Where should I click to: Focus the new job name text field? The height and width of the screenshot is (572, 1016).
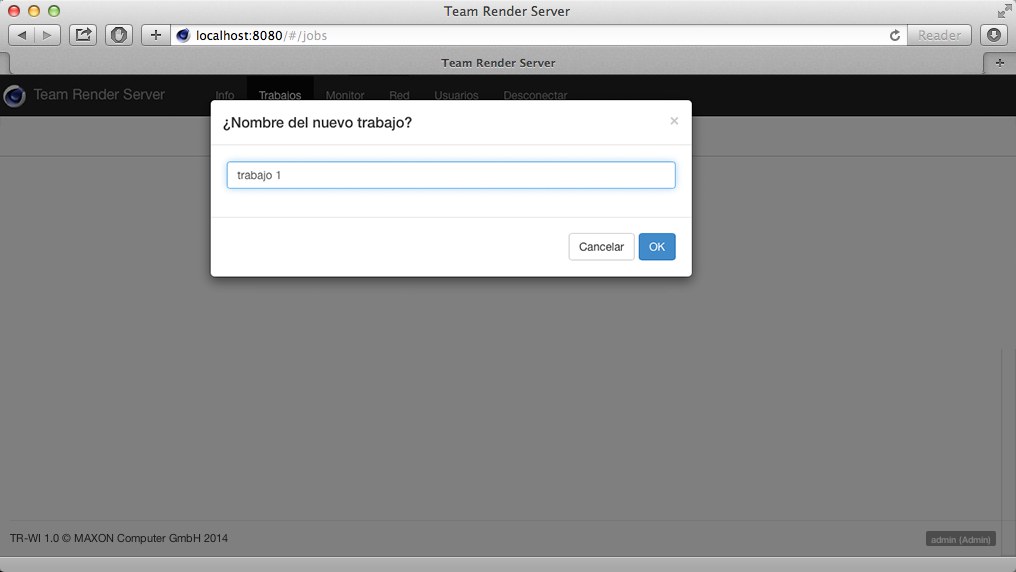[x=451, y=175]
